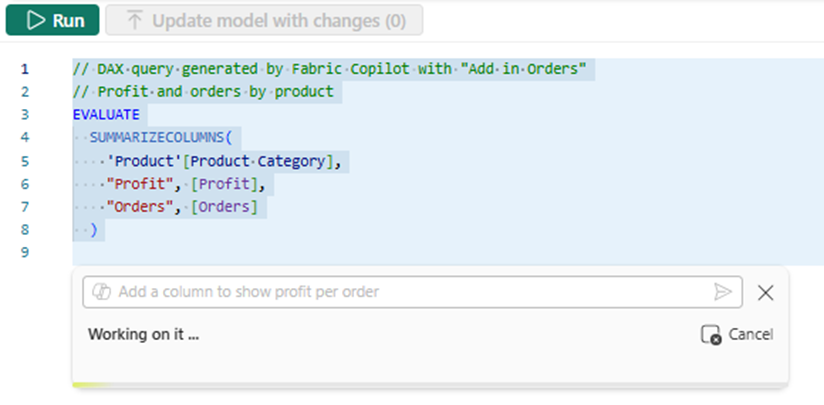Click line number 1 in gutter
Viewport: 824px width, 405px height.
25,69
